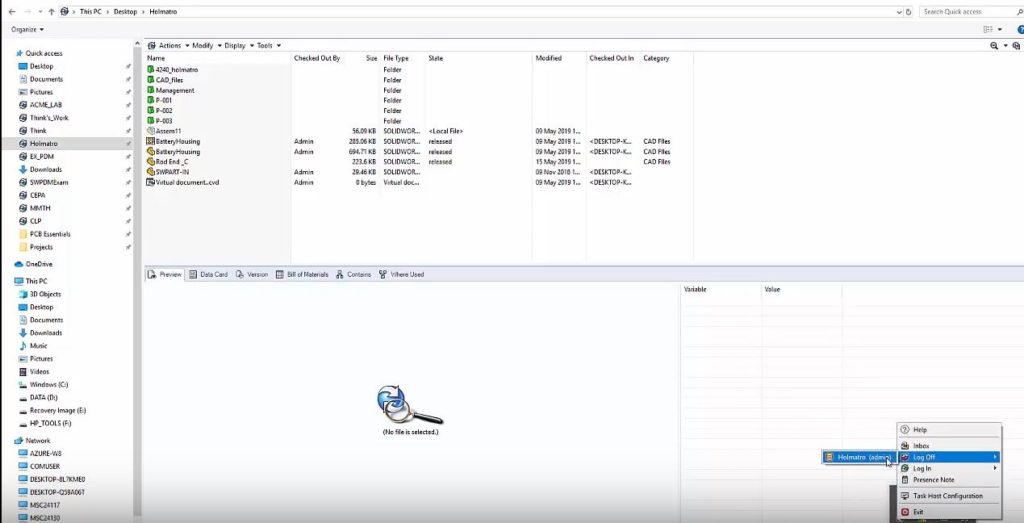Switch to the Version tab

coord(252,274)
